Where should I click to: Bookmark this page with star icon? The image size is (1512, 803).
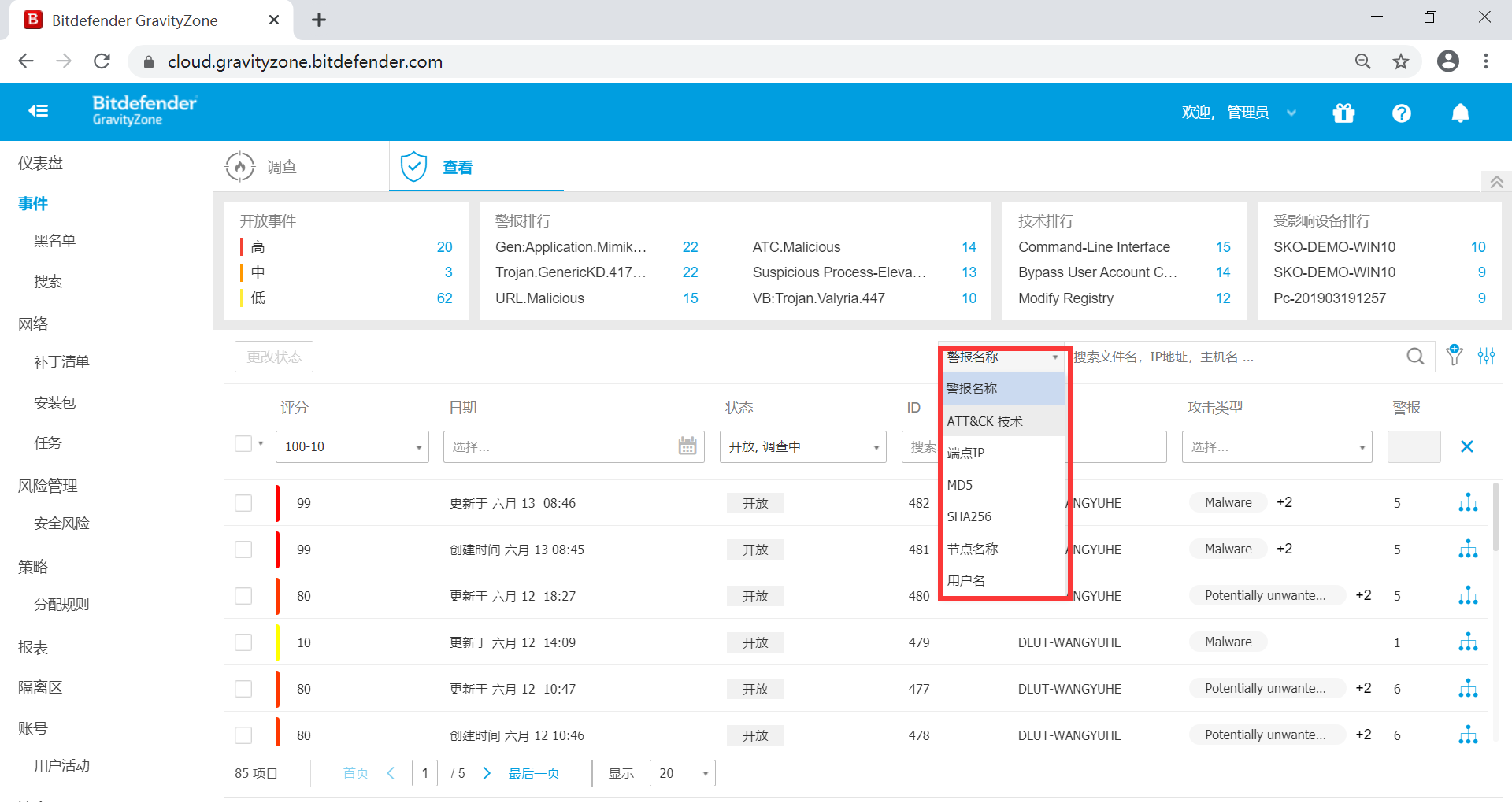point(1401,61)
